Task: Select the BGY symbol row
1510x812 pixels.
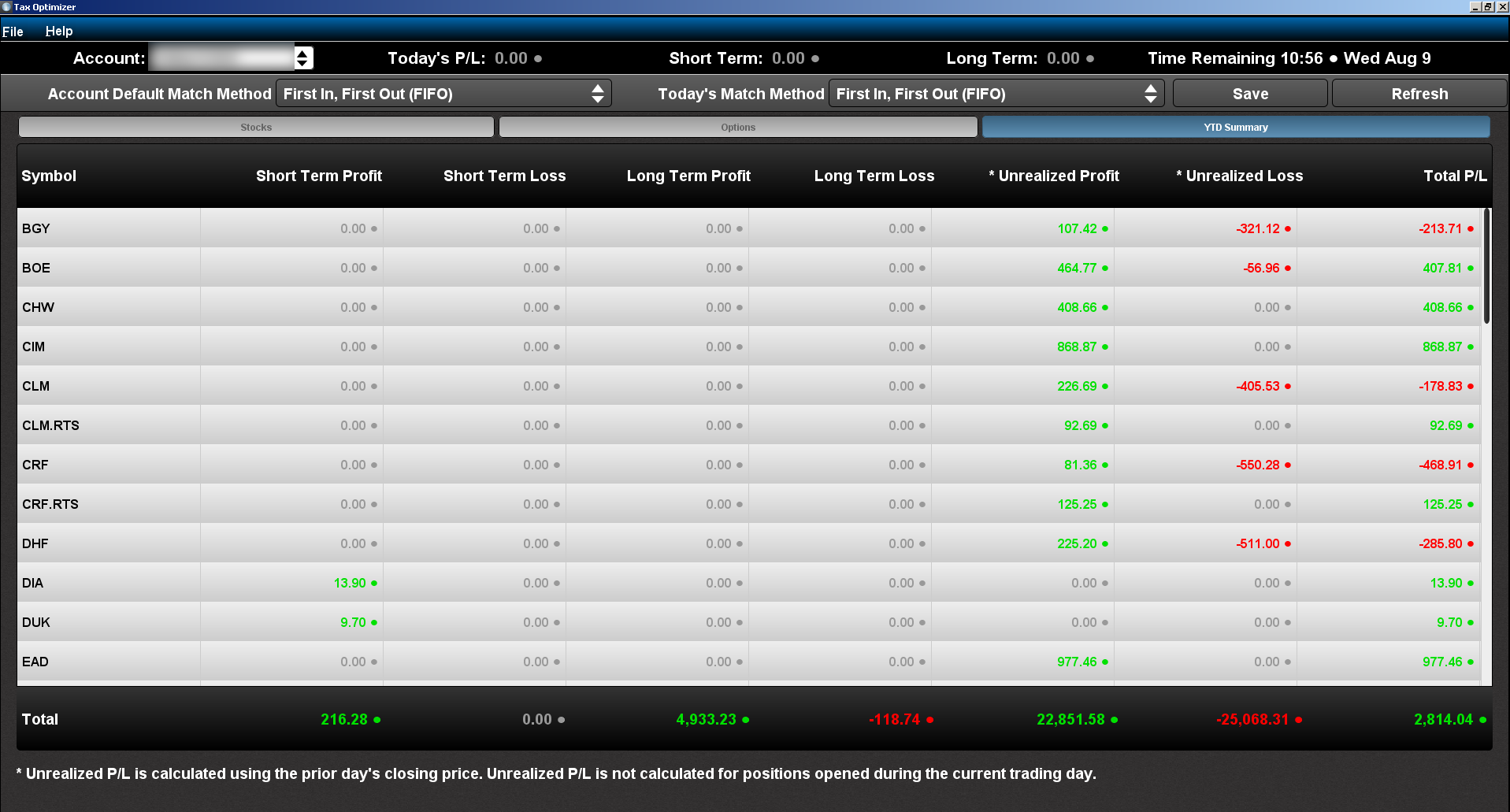Action: tap(36, 228)
